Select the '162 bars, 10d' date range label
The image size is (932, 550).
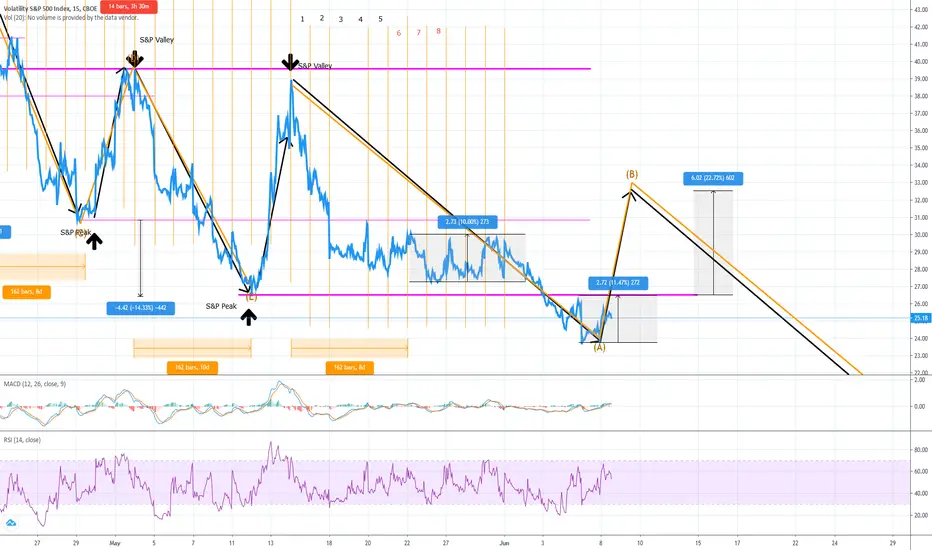(x=193, y=367)
